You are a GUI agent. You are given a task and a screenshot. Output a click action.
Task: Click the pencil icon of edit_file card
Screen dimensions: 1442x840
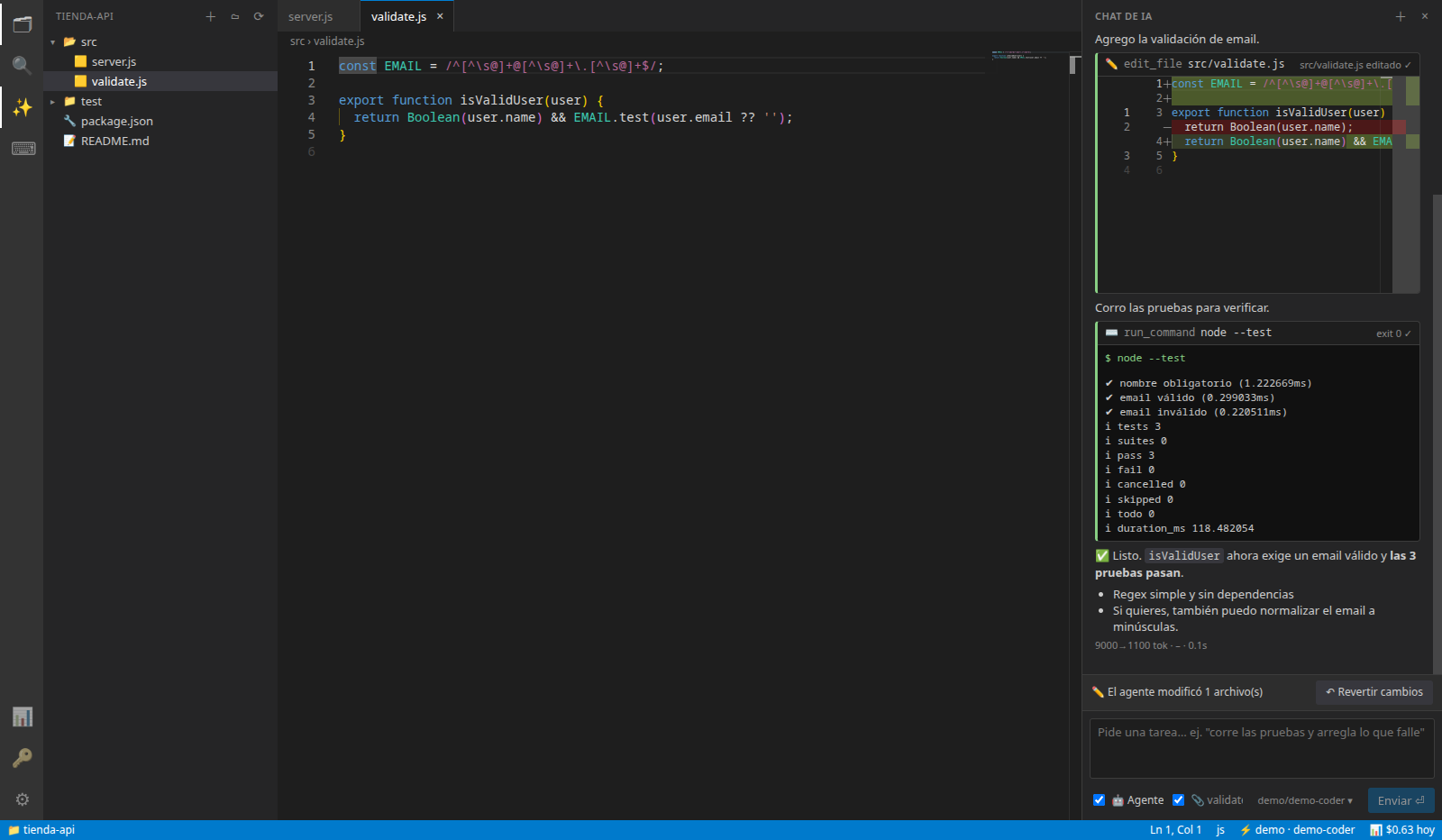(1111, 64)
